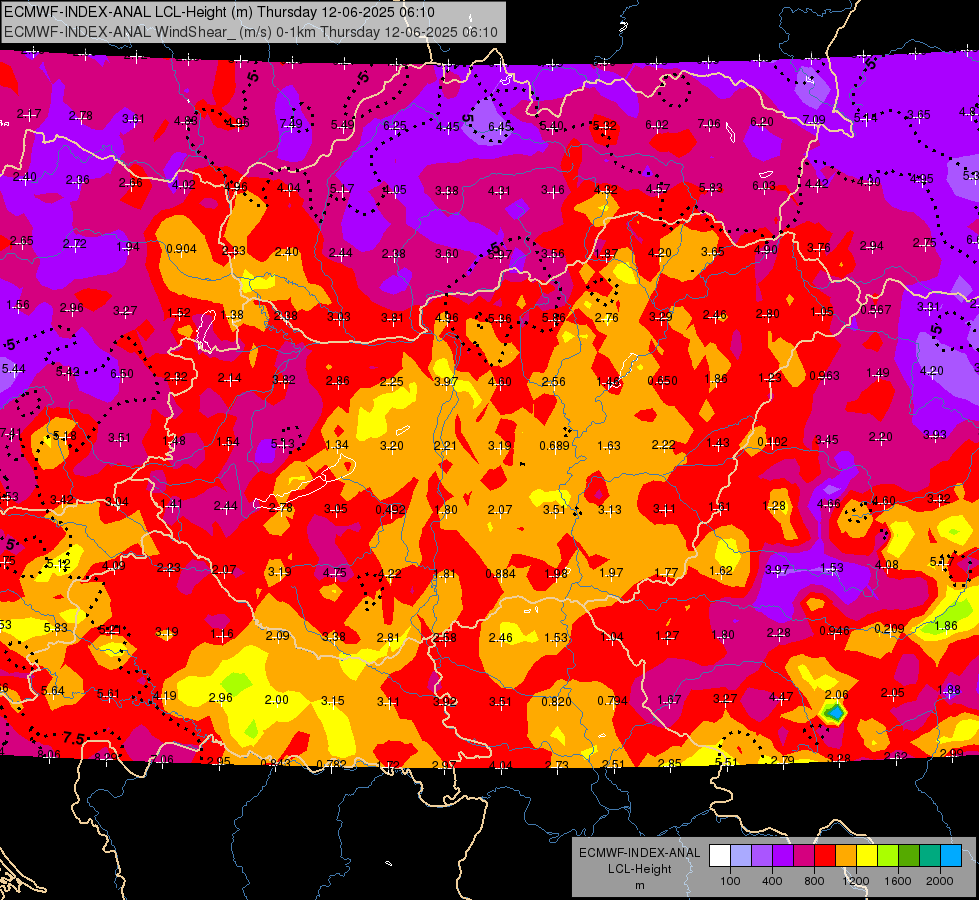Click the wind shear value 0.209
979x900 pixels.
889,628
